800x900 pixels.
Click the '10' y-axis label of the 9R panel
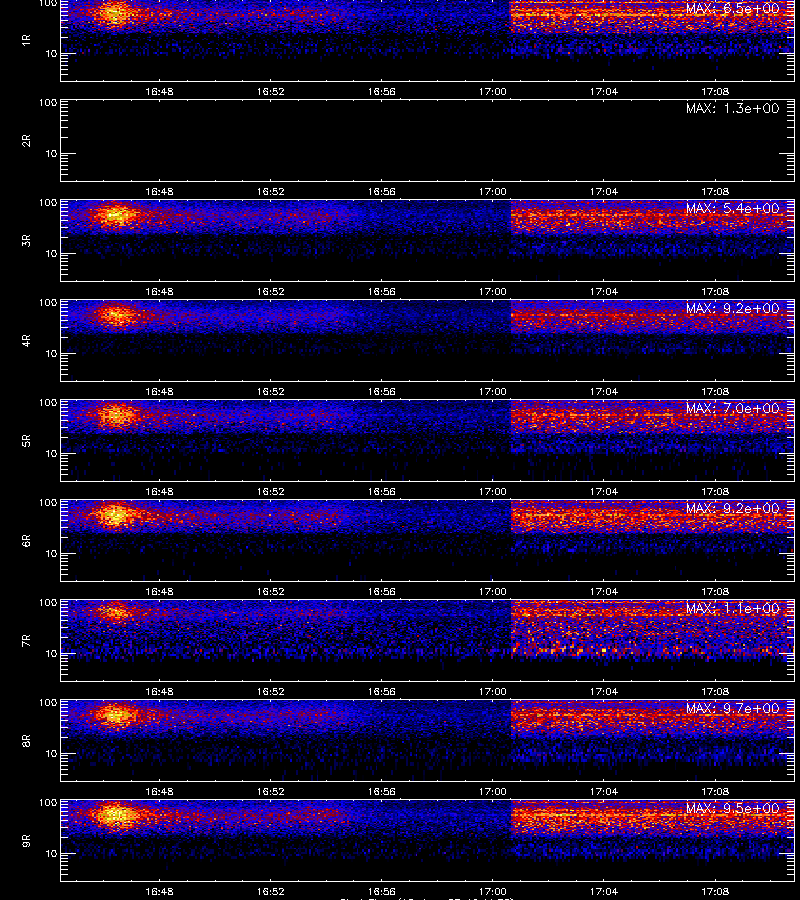click(51, 854)
